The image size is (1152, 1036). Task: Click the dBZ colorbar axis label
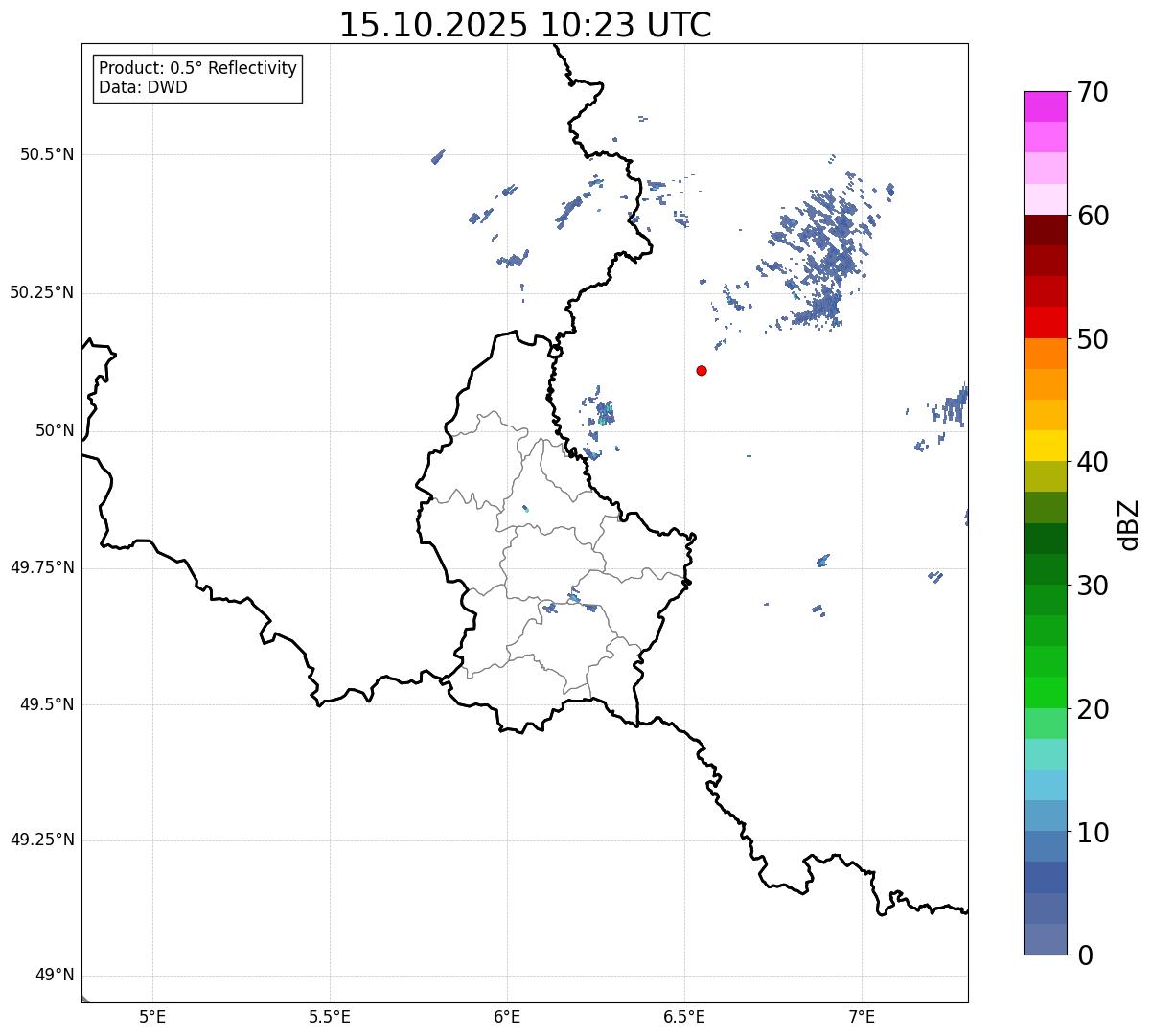pyautogui.click(x=1130, y=524)
